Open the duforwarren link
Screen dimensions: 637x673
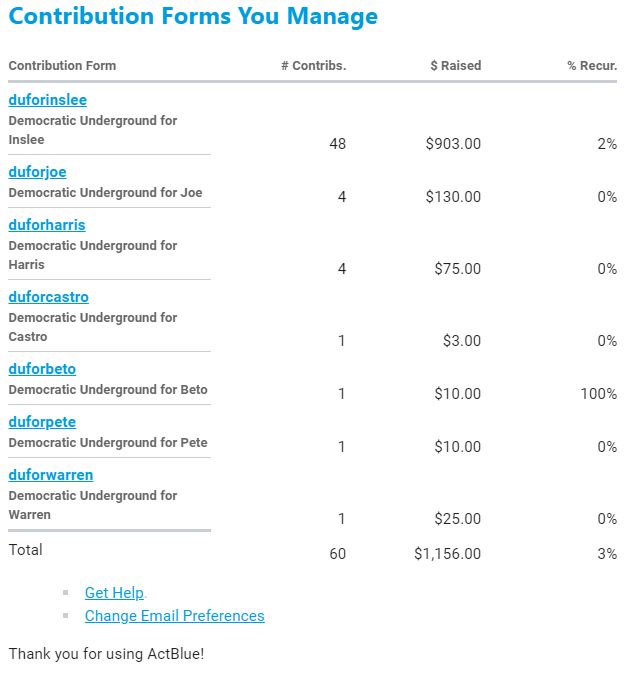(x=51, y=475)
